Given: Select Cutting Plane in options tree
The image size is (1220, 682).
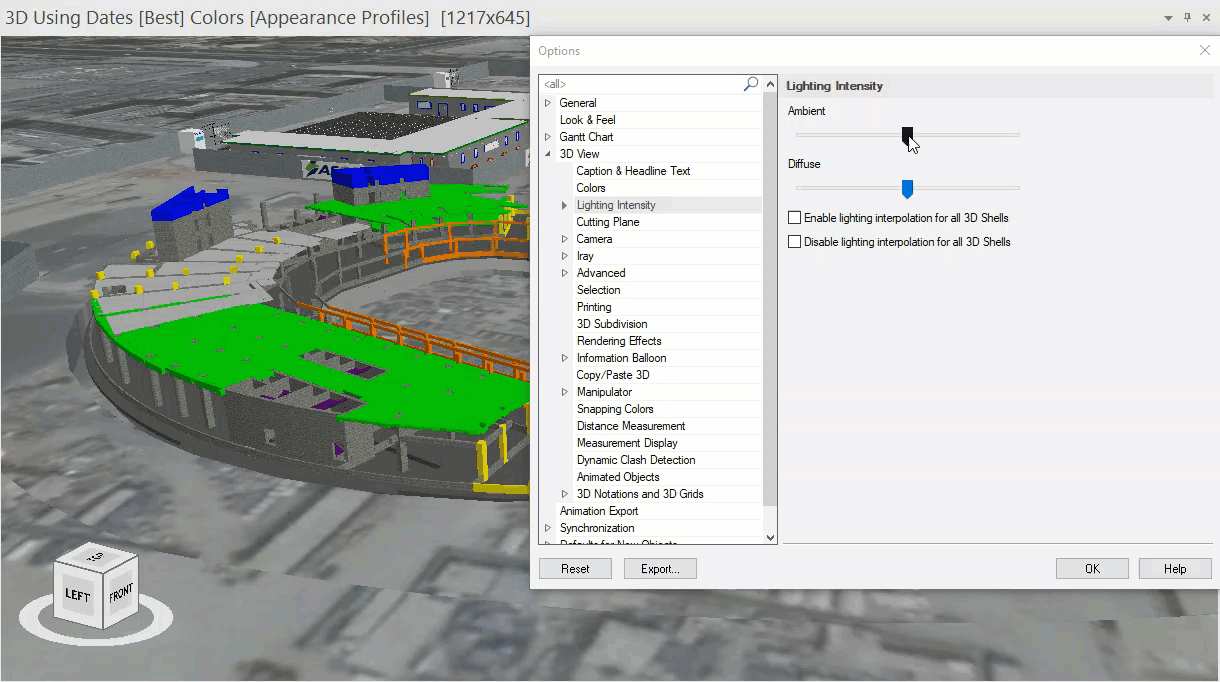Looking at the screenshot, I should coord(608,222).
